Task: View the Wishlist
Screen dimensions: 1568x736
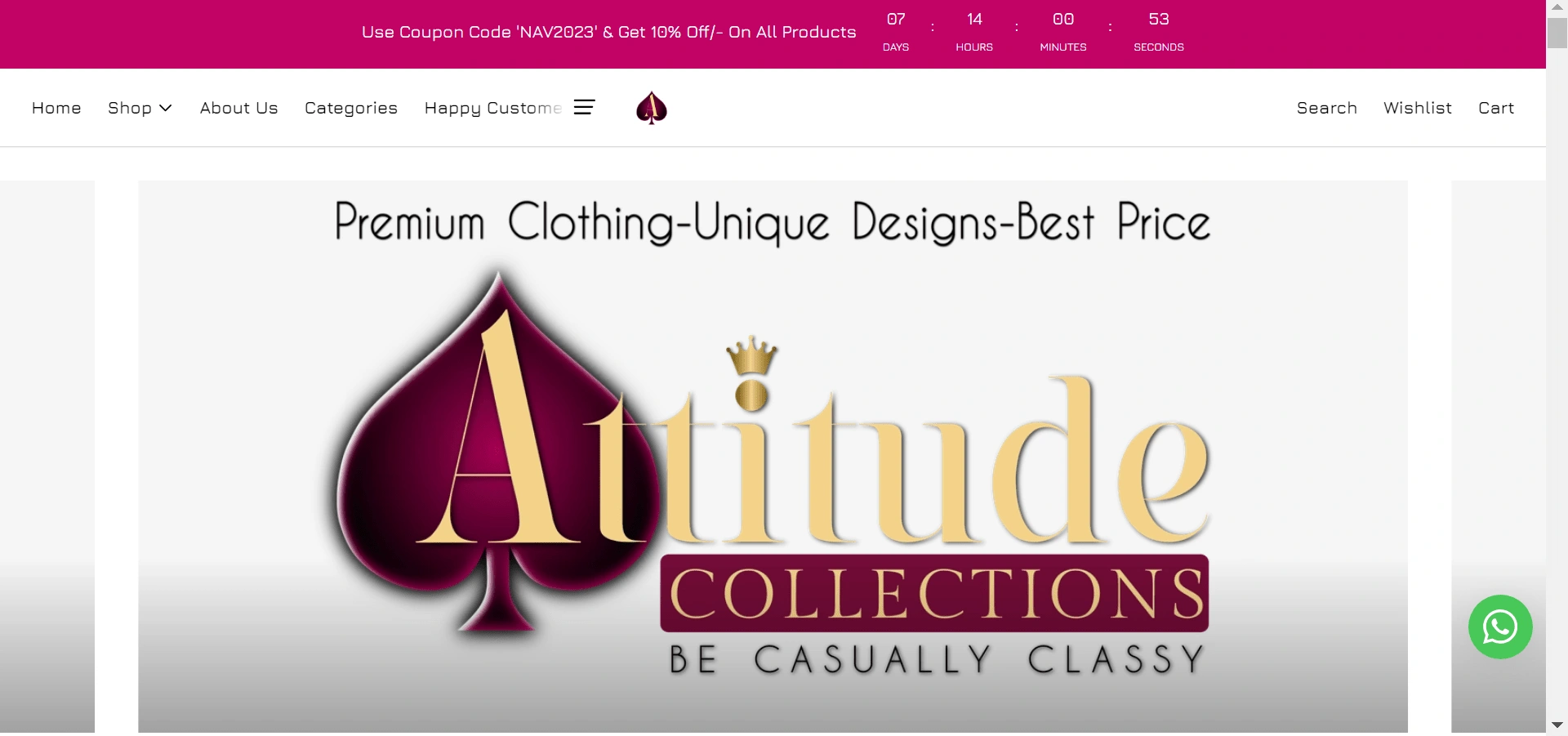Action: point(1418,108)
